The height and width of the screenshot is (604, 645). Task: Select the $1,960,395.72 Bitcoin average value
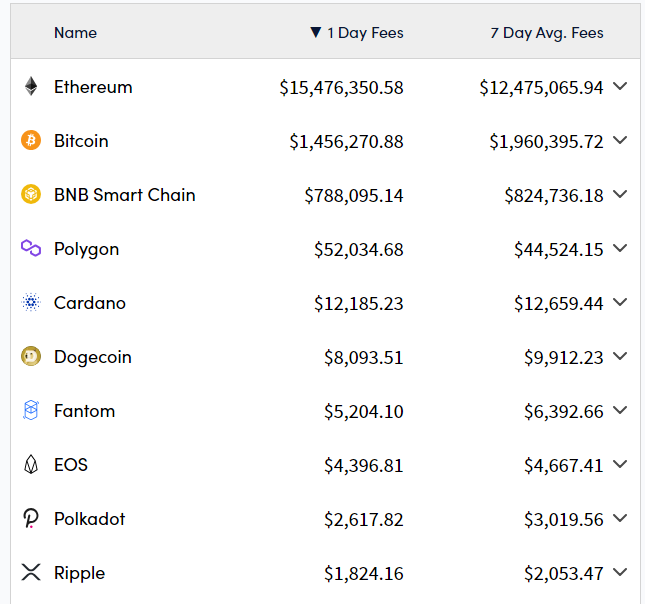(x=546, y=142)
